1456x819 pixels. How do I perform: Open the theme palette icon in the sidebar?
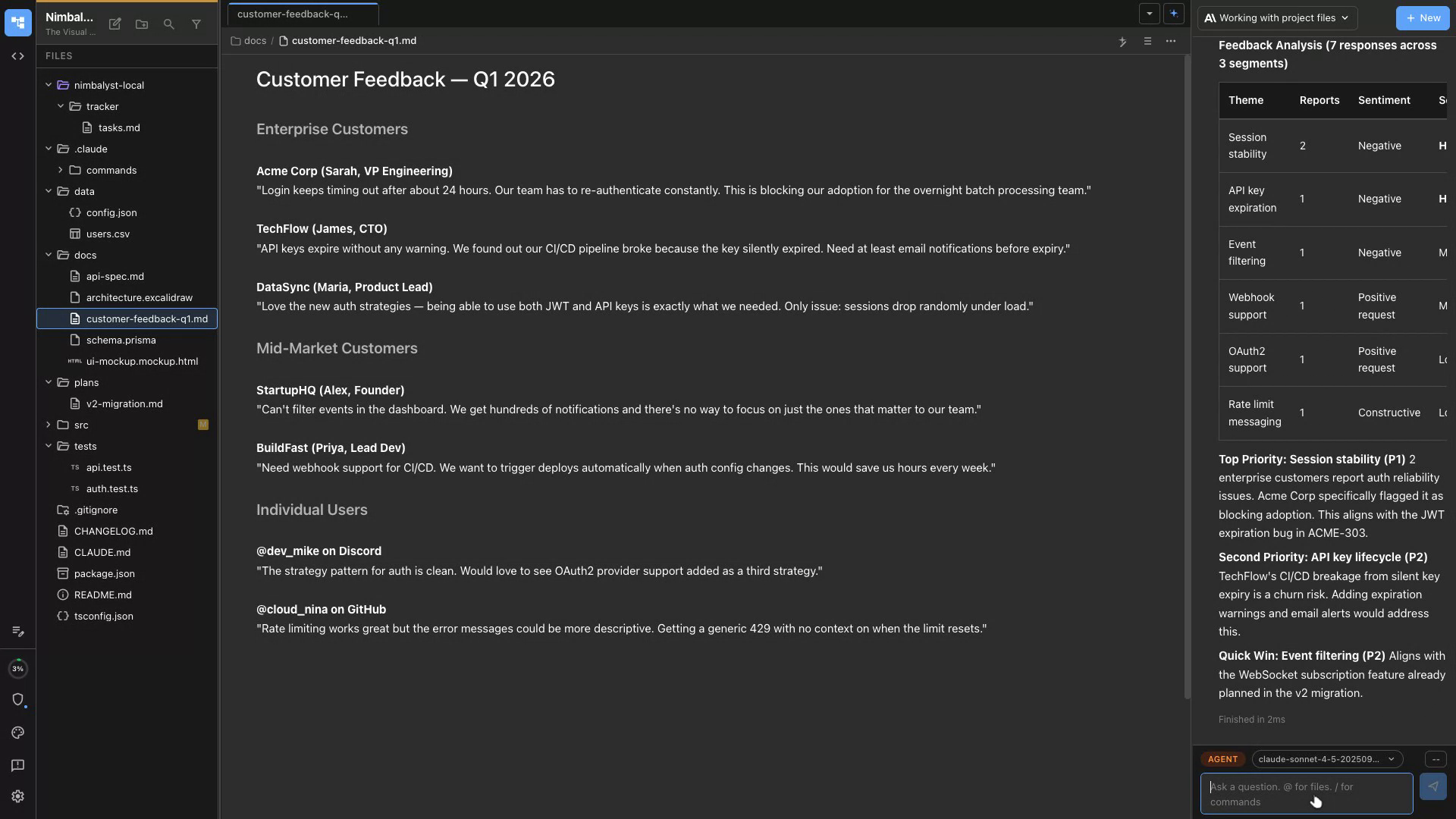(x=17, y=733)
